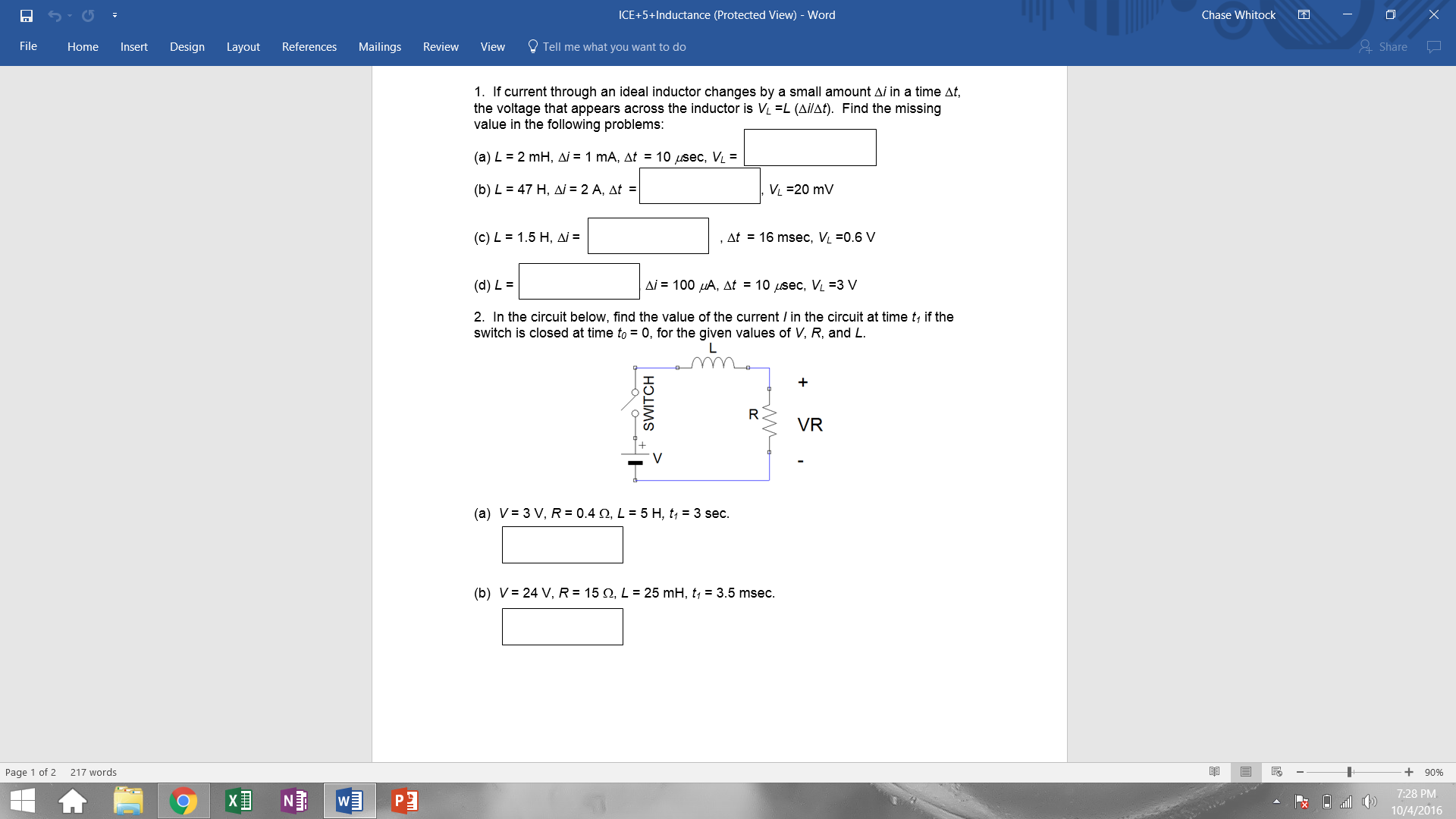The height and width of the screenshot is (819, 1456).
Task: Open the Undo history dropdown arrow
Action: click(70, 14)
